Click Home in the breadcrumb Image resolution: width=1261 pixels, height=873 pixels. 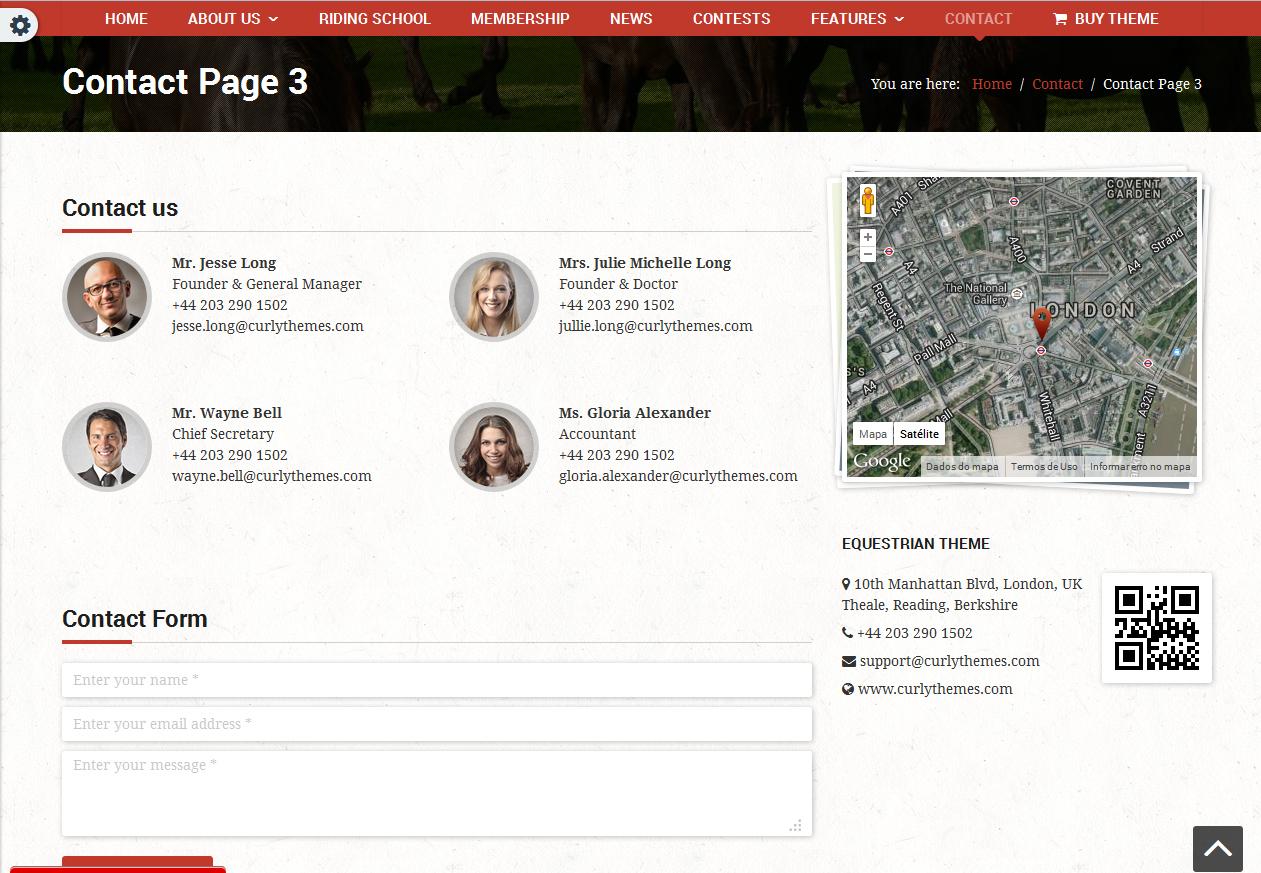(991, 84)
